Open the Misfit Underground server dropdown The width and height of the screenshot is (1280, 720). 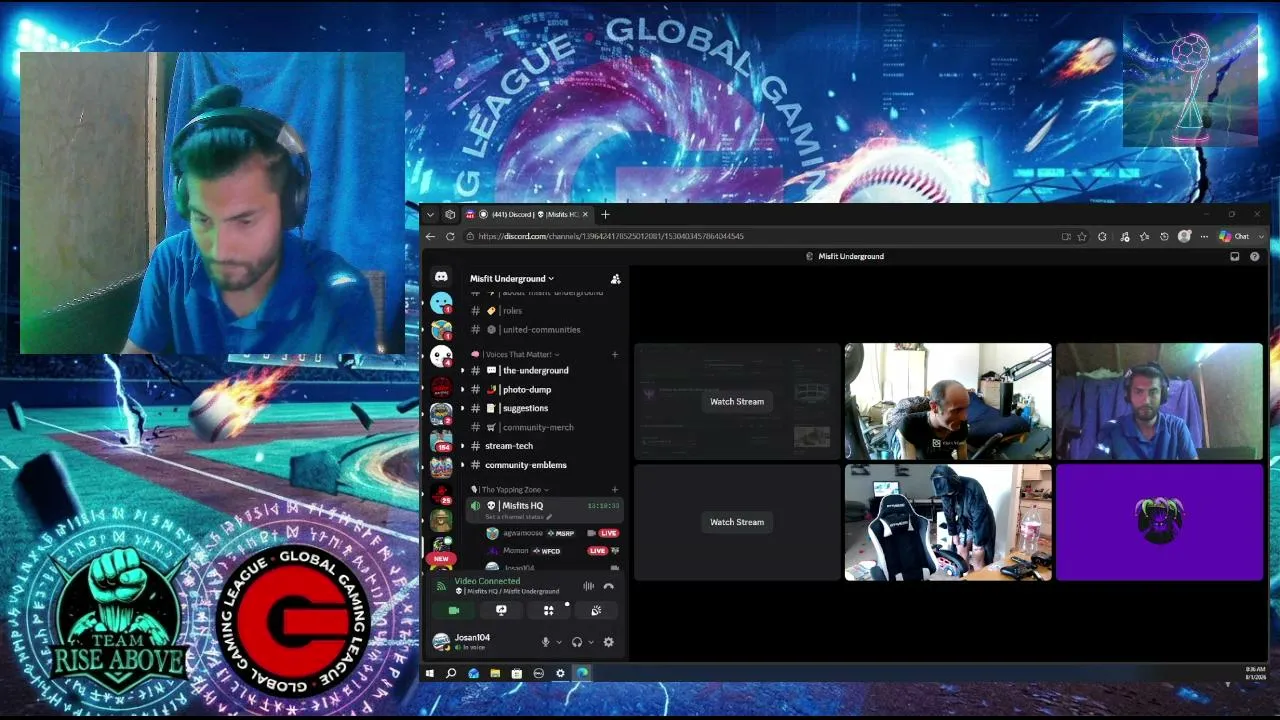512,278
